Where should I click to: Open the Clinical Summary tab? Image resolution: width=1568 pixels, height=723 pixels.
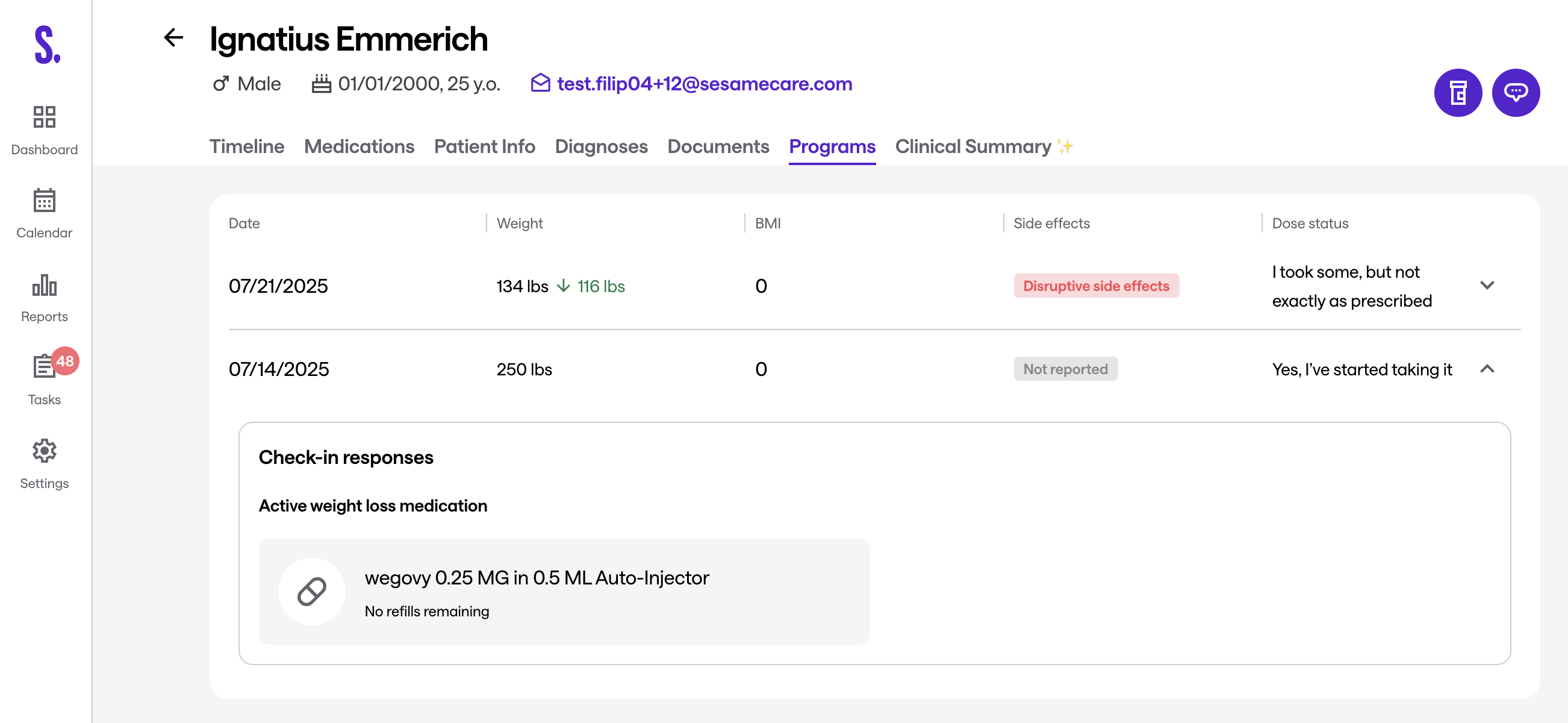click(972, 147)
